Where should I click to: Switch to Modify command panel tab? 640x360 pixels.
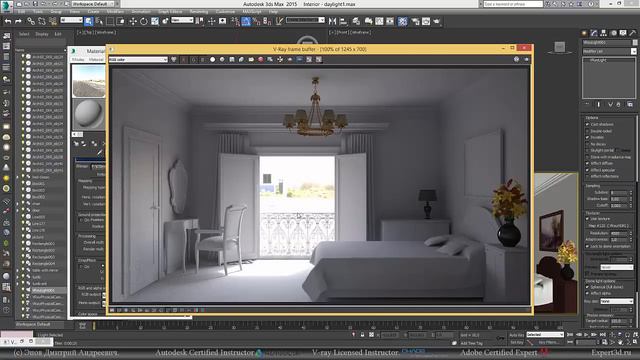coord(594,33)
